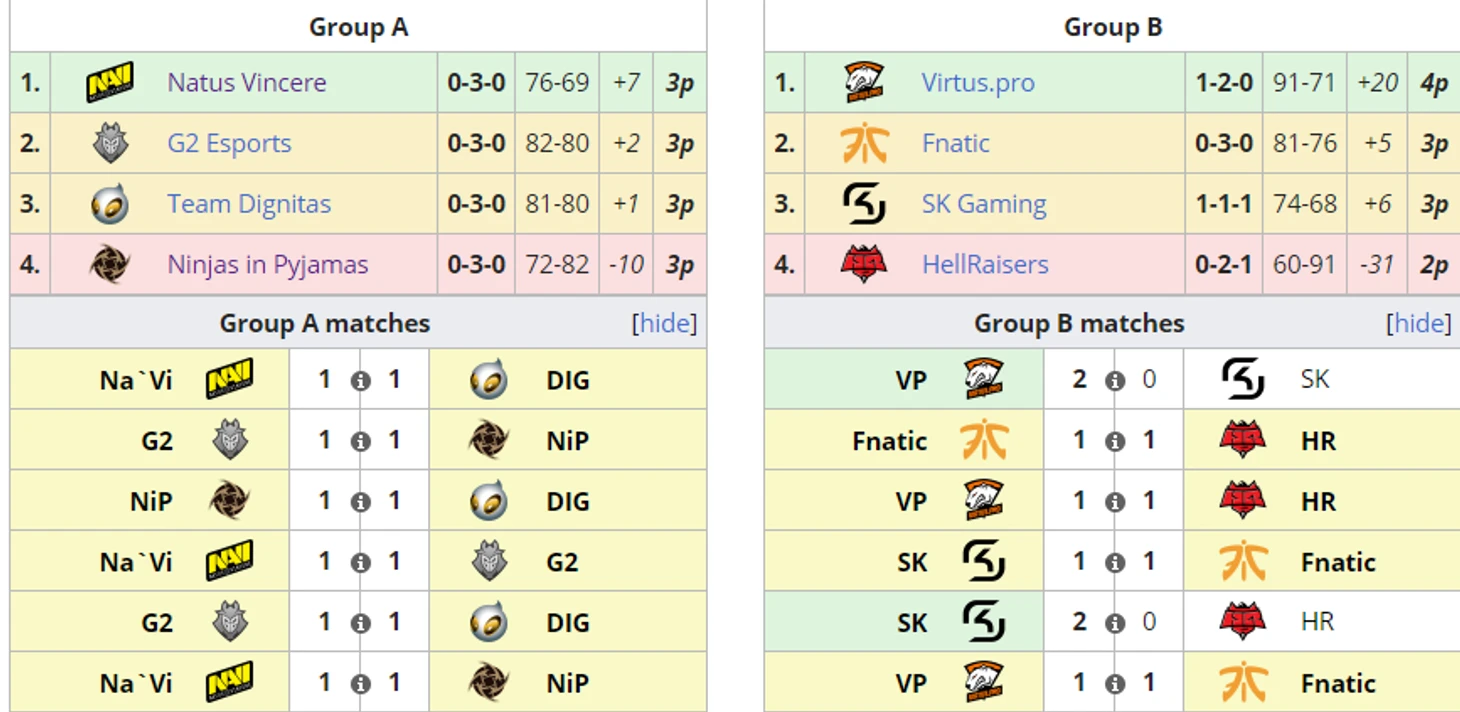Image resolution: width=1460 pixels, height=712 pixels.
Task: Open the Ninjas in Pyjamas link
Action: (x=268, y=265)
